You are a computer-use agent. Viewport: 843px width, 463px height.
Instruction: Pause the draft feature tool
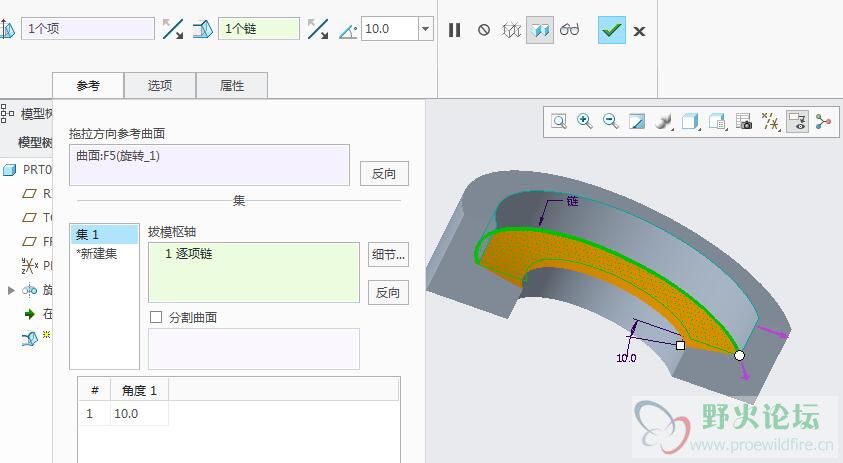click(x=454, y=30)
